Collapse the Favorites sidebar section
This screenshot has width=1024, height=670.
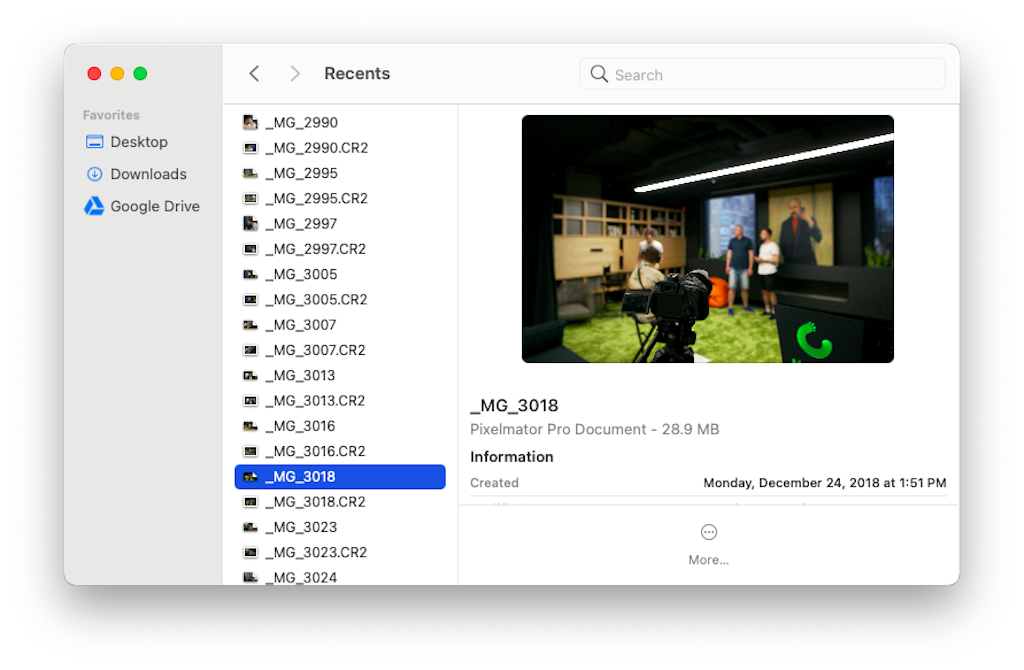[111, 115]
